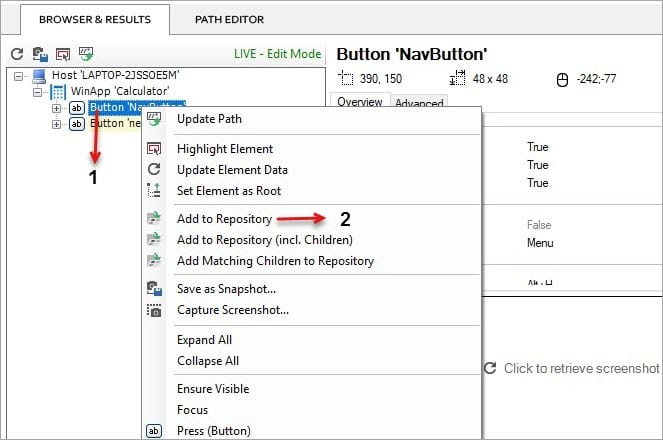Collapse the WinApp 'Calculator' tree node
663x440 pixels.
click(x=36, y=92)
